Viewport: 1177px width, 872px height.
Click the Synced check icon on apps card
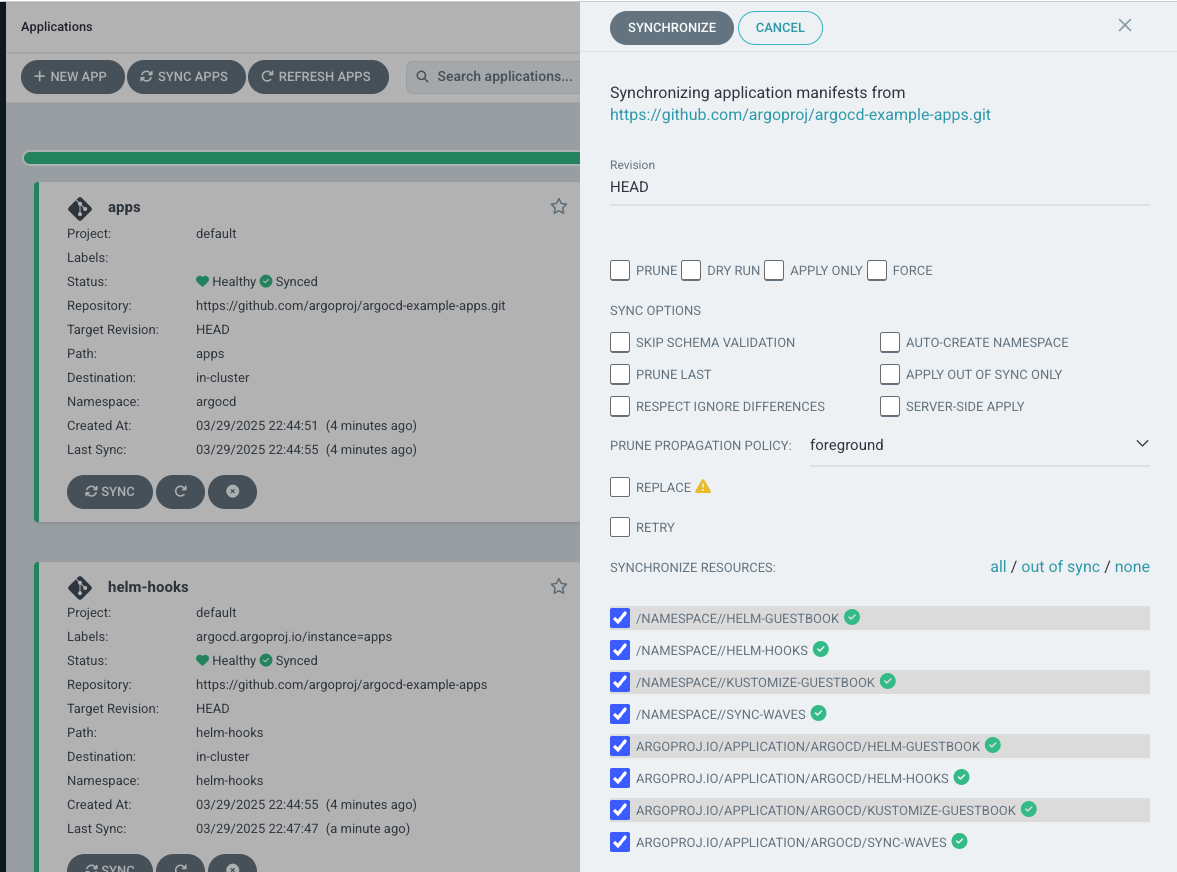pos(266,281)
